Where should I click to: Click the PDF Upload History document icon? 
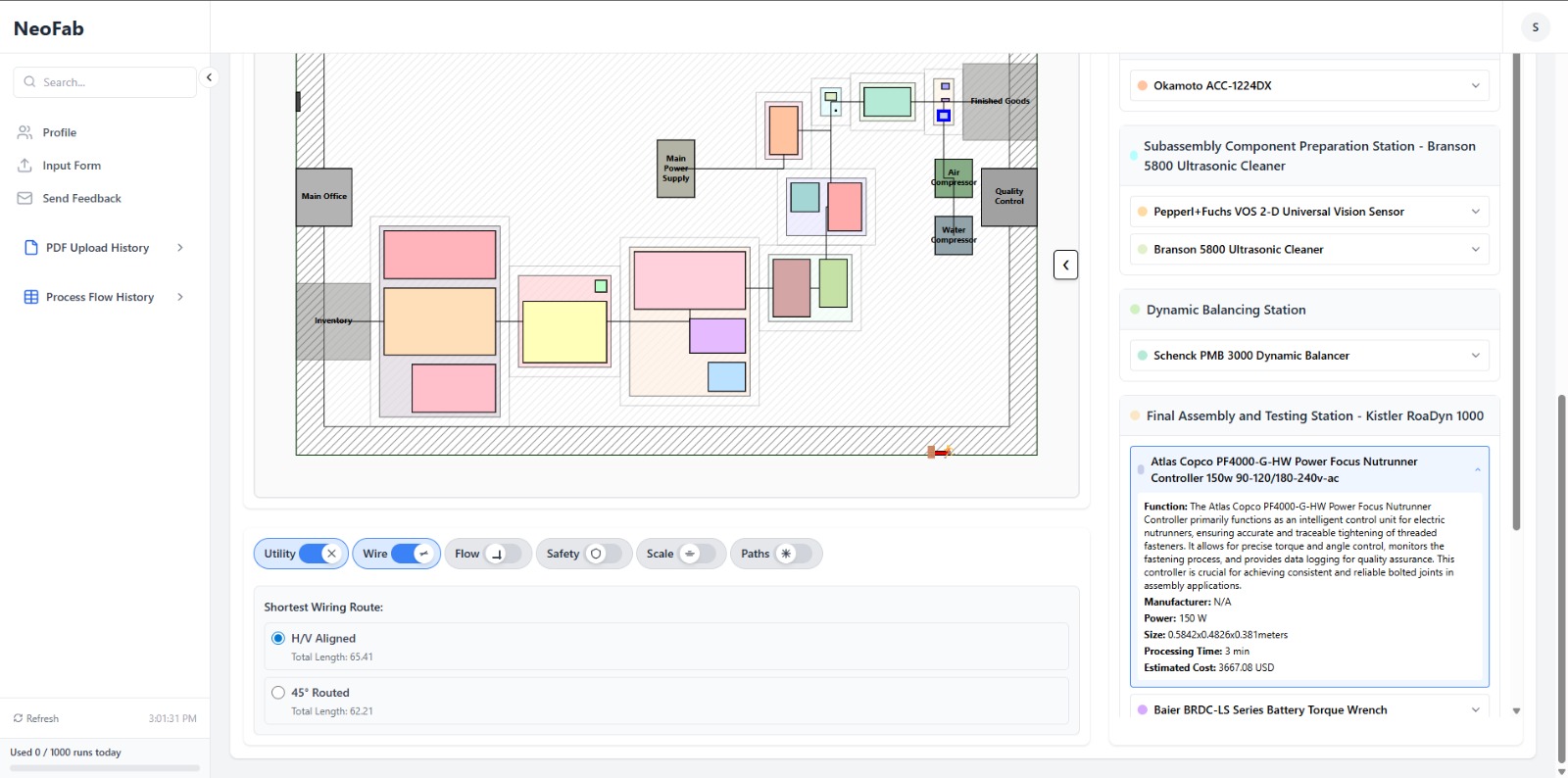(x=31, y=248)
